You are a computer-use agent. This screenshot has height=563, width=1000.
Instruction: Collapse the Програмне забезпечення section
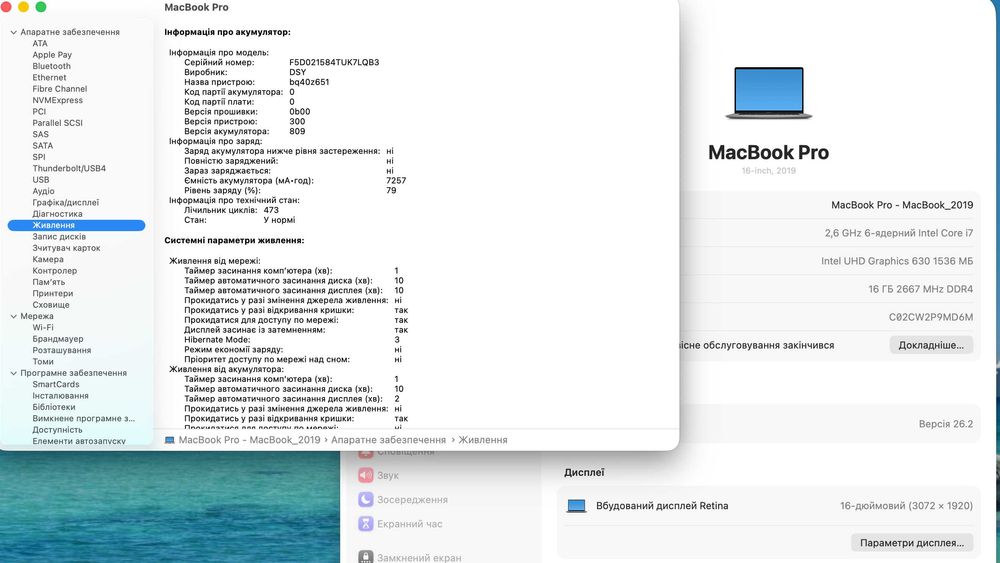(13, 373)
